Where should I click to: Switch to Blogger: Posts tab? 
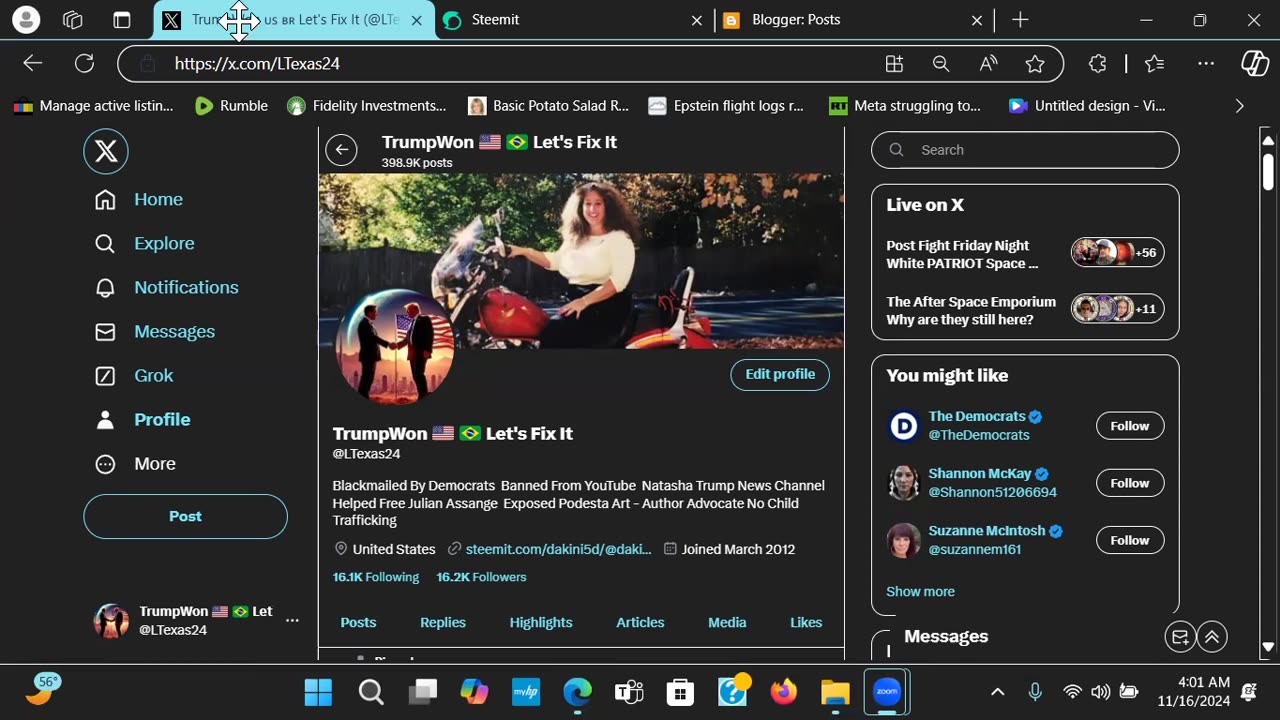855,20
